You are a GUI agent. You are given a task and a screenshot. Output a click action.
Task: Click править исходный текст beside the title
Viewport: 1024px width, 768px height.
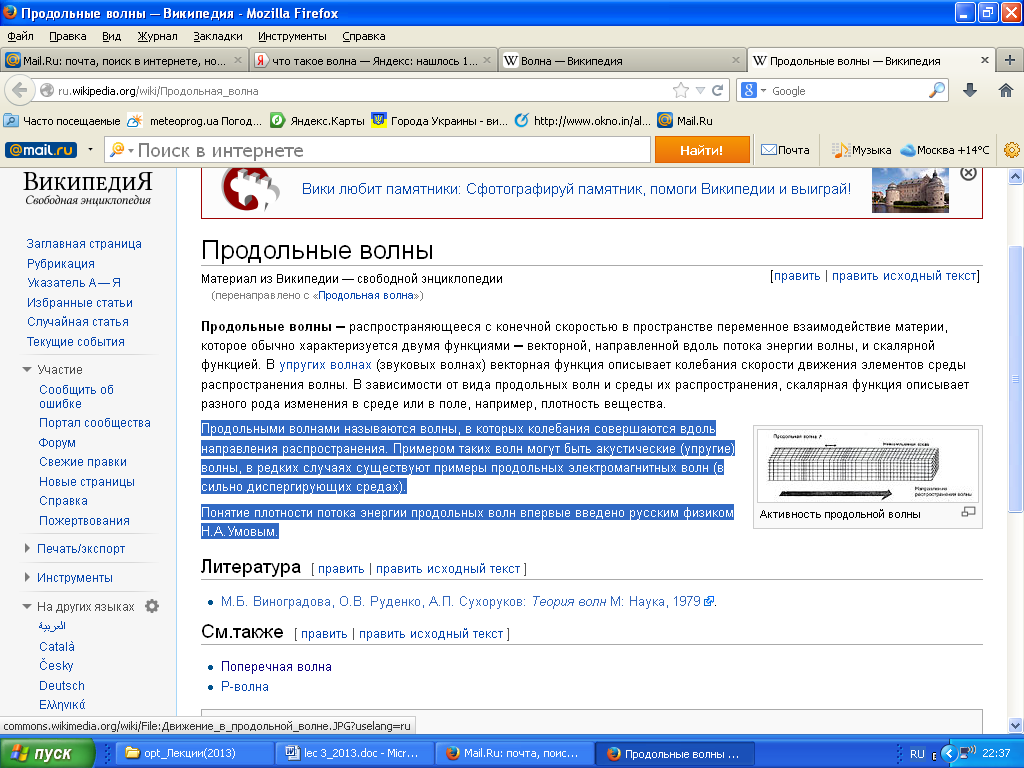tap(904, 276)
